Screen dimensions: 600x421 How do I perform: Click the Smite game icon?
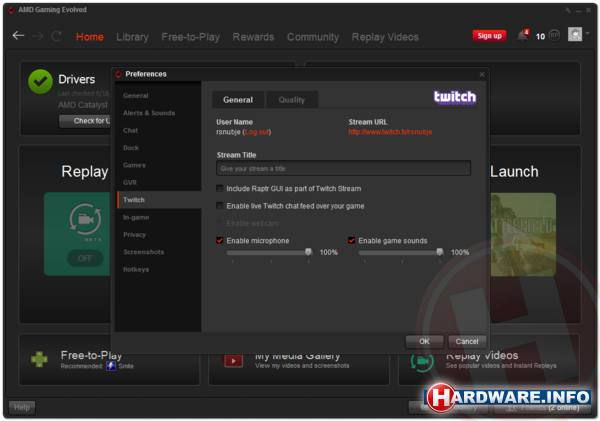[111, 366]
